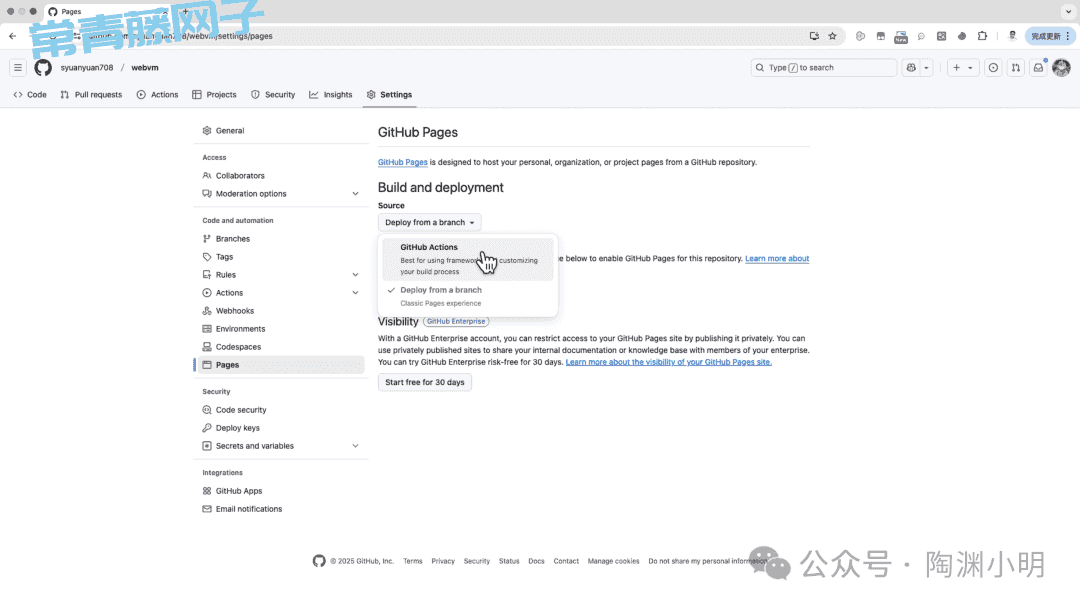Viewport: 1080px width, 608px height.
Task: Open the user avatar menu
Action: (1061, 67)
